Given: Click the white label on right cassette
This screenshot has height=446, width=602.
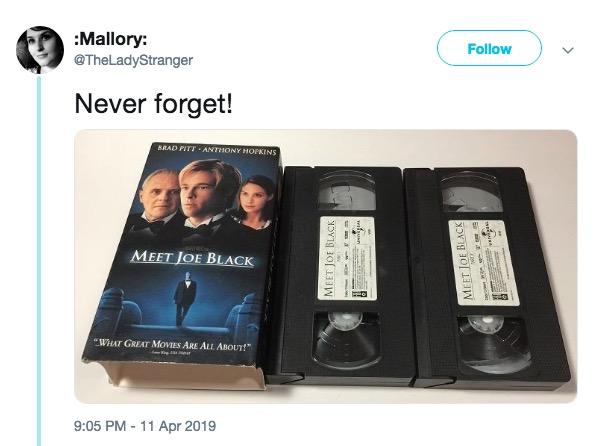Looking at the screenshot, I should pos(483,263).
